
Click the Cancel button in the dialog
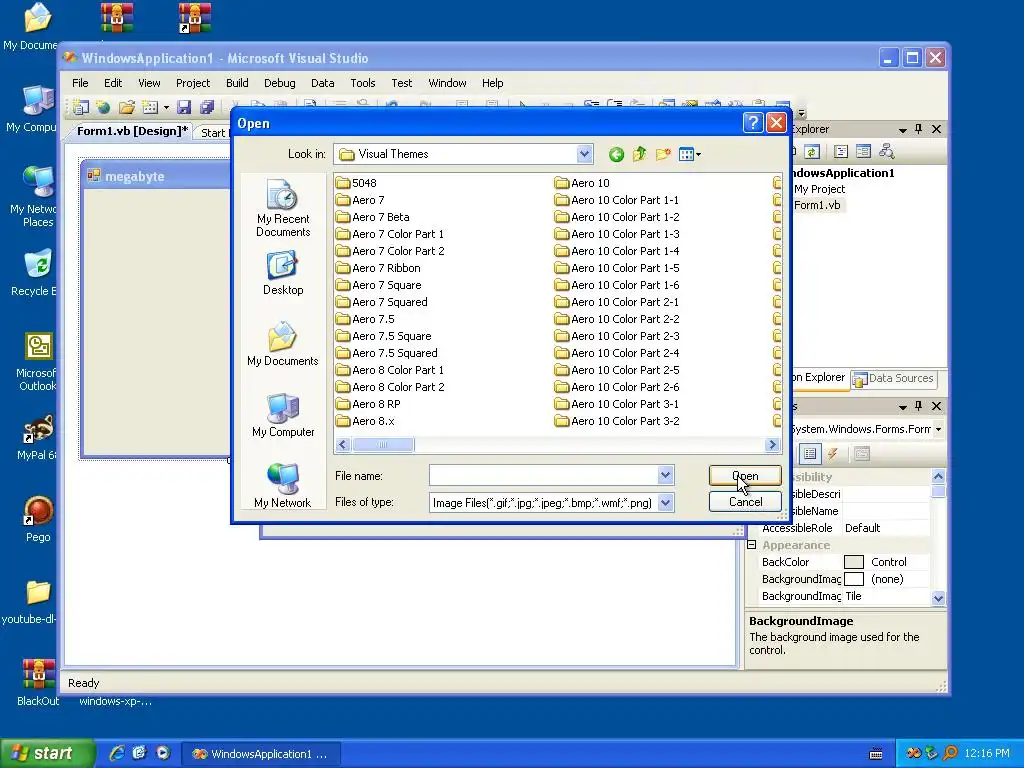[x=745, y=502]
